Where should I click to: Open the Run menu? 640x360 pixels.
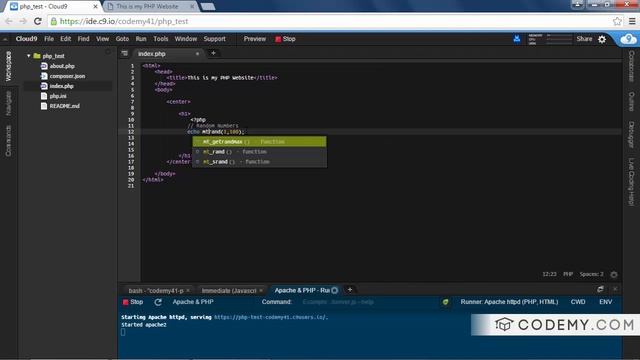tap(141, 39)
